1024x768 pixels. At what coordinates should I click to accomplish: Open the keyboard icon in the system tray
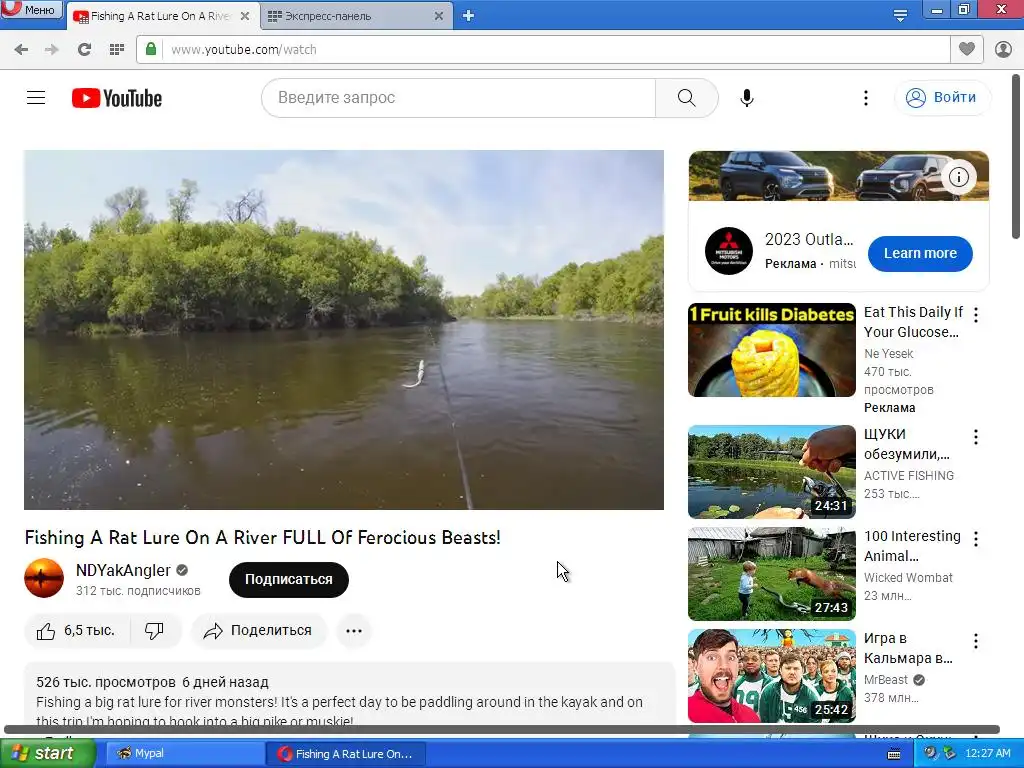click(x=894, y=754)
